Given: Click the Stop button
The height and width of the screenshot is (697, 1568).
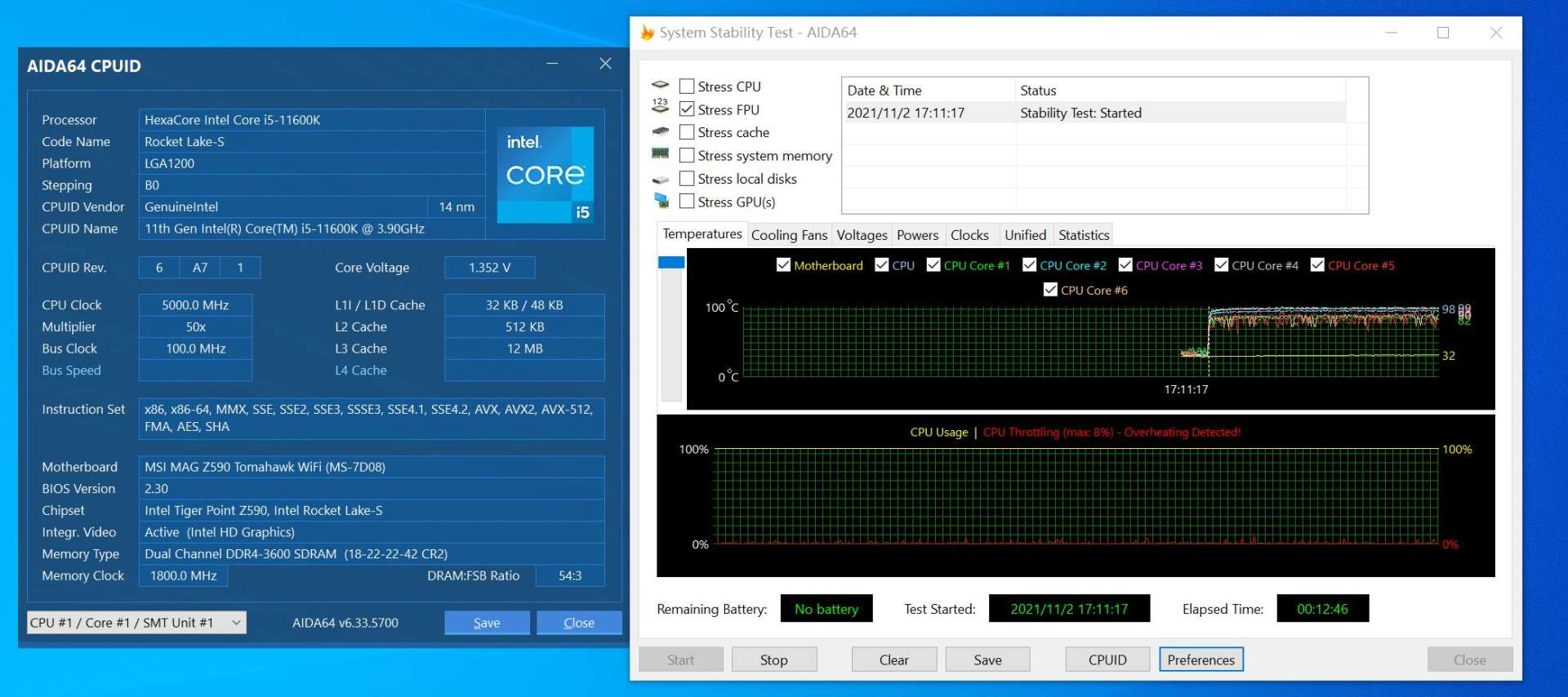Looking at the screenshot, I should [x=774, y=659].
